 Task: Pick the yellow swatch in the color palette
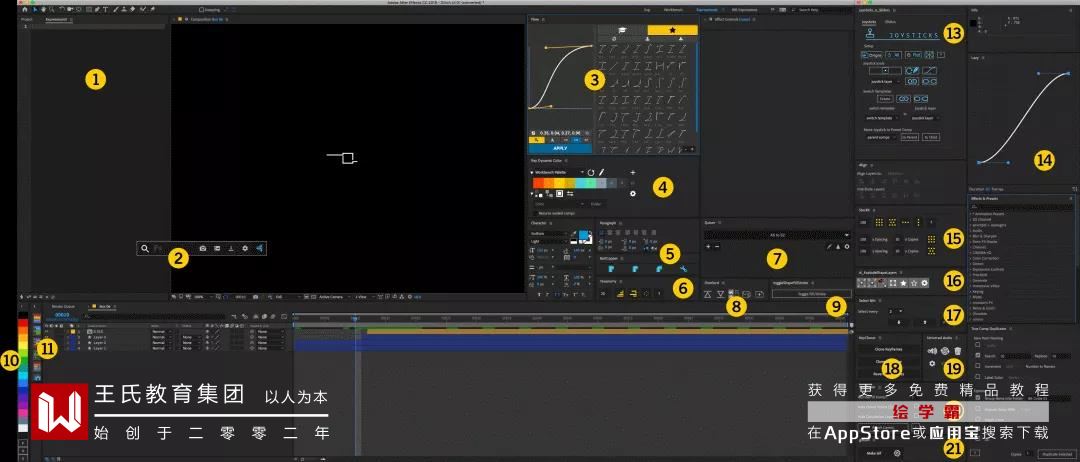559,183
